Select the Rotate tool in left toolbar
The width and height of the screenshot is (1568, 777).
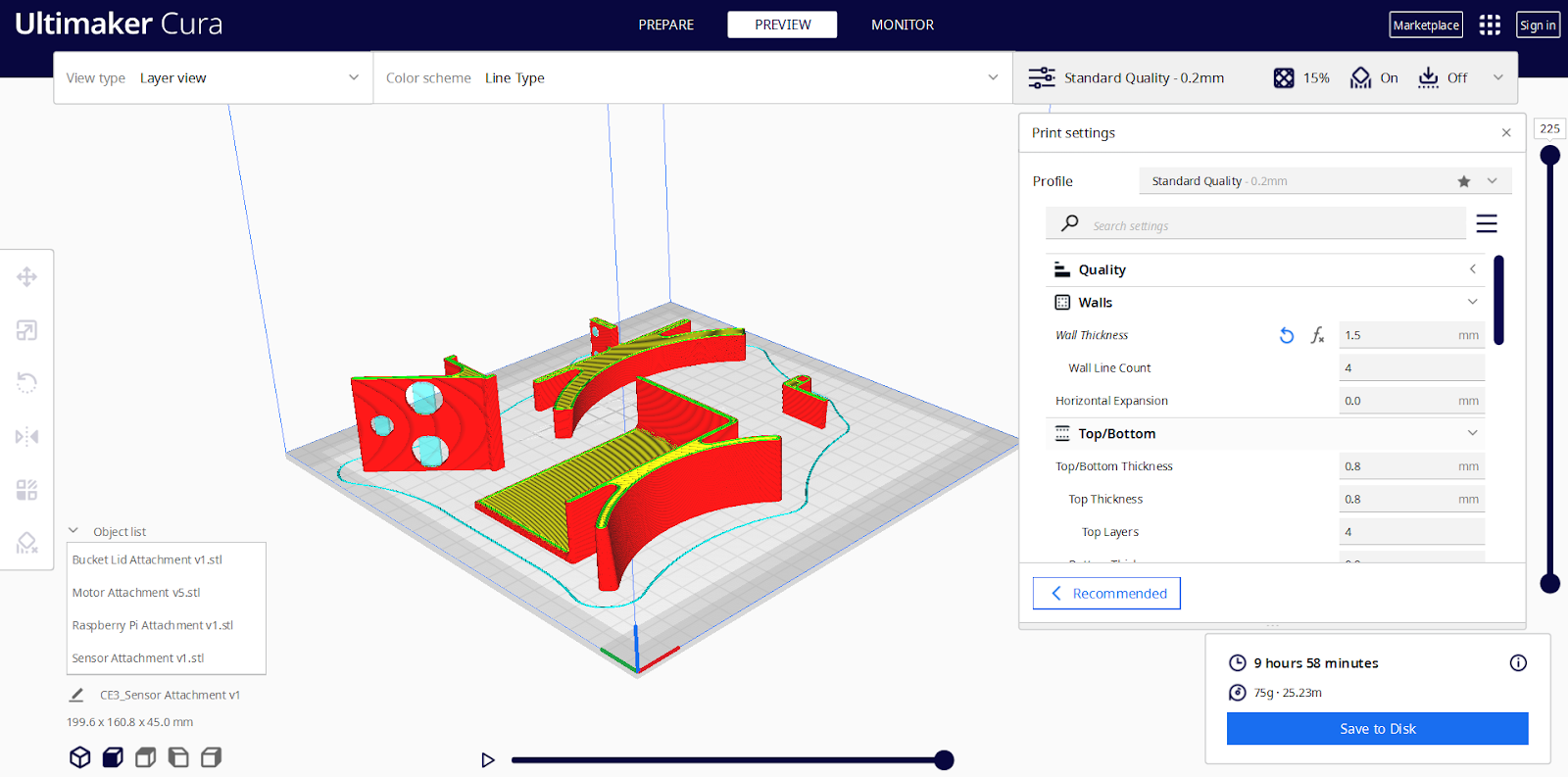pos(26,383)
